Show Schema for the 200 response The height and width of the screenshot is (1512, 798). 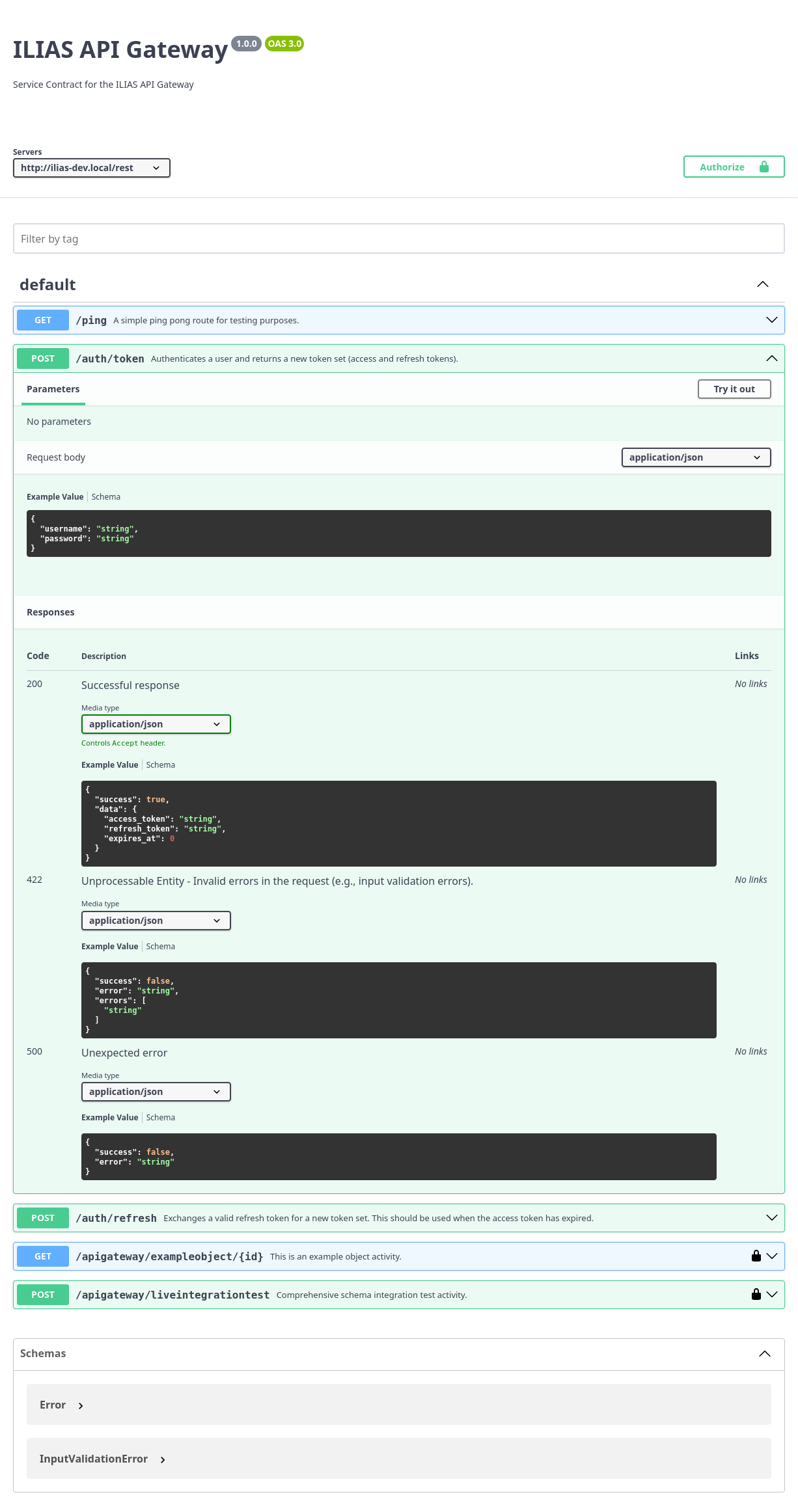tap(161, 765)
